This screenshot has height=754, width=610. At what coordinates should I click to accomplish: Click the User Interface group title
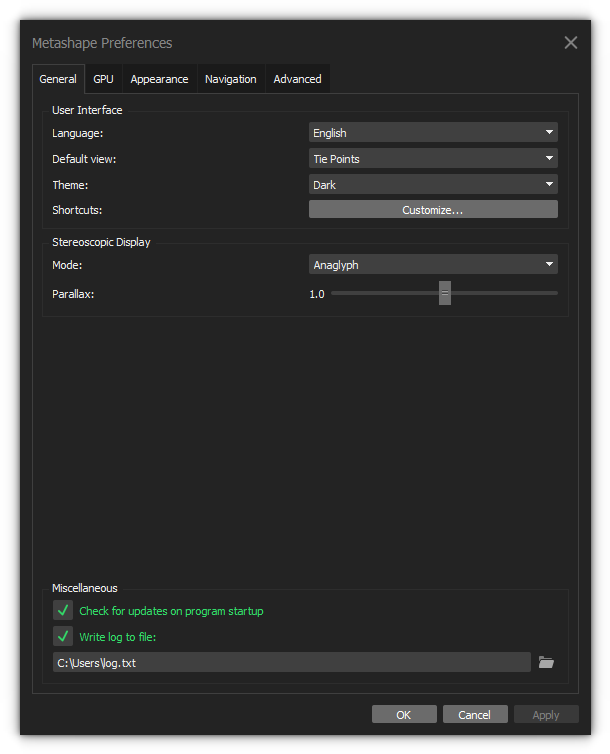(x=87, y=110)
